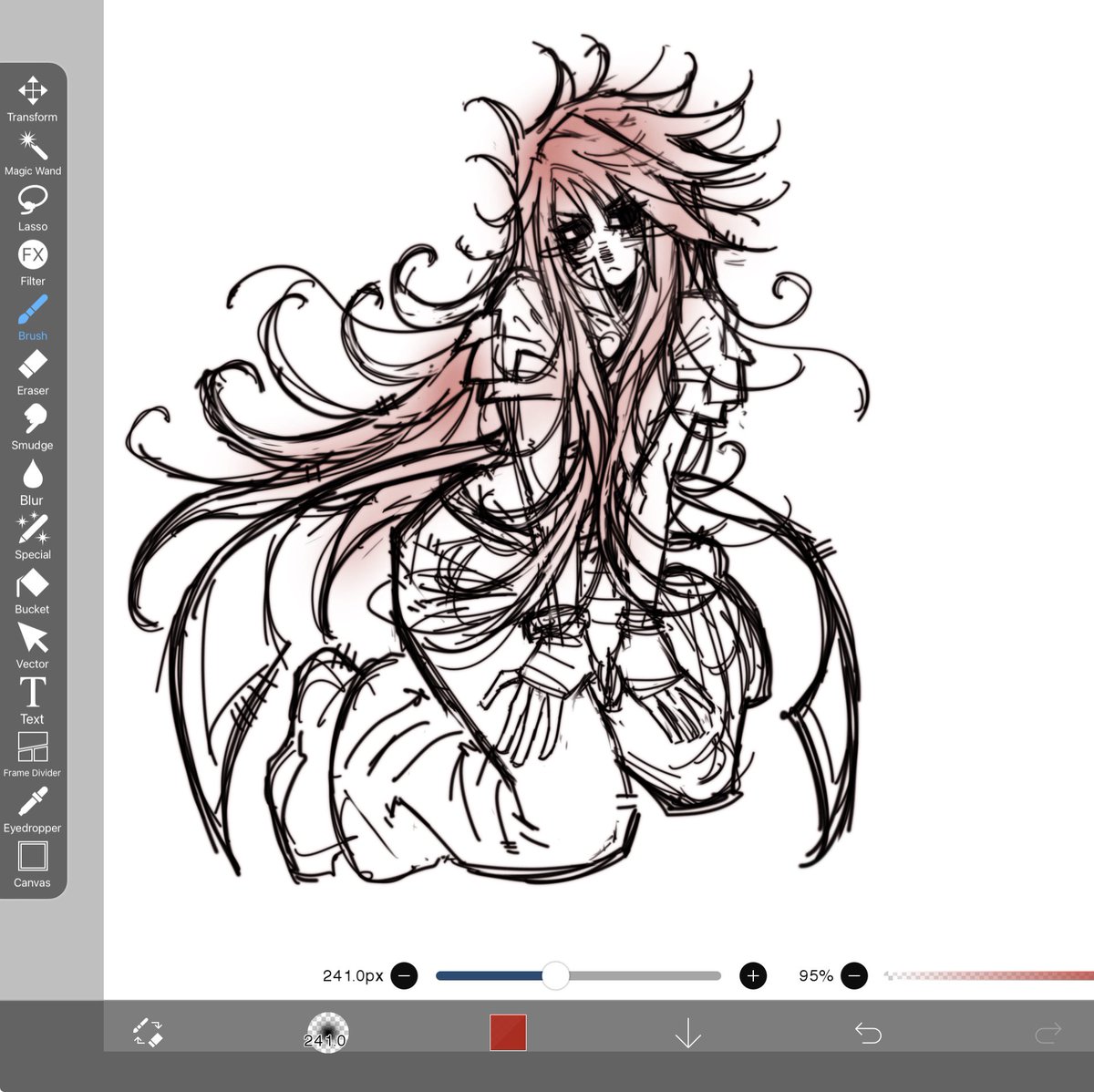The height and width of the screenshot is (1092, 1094).
Task: Select the Brush tool
Action: click(x=33, y=317)
